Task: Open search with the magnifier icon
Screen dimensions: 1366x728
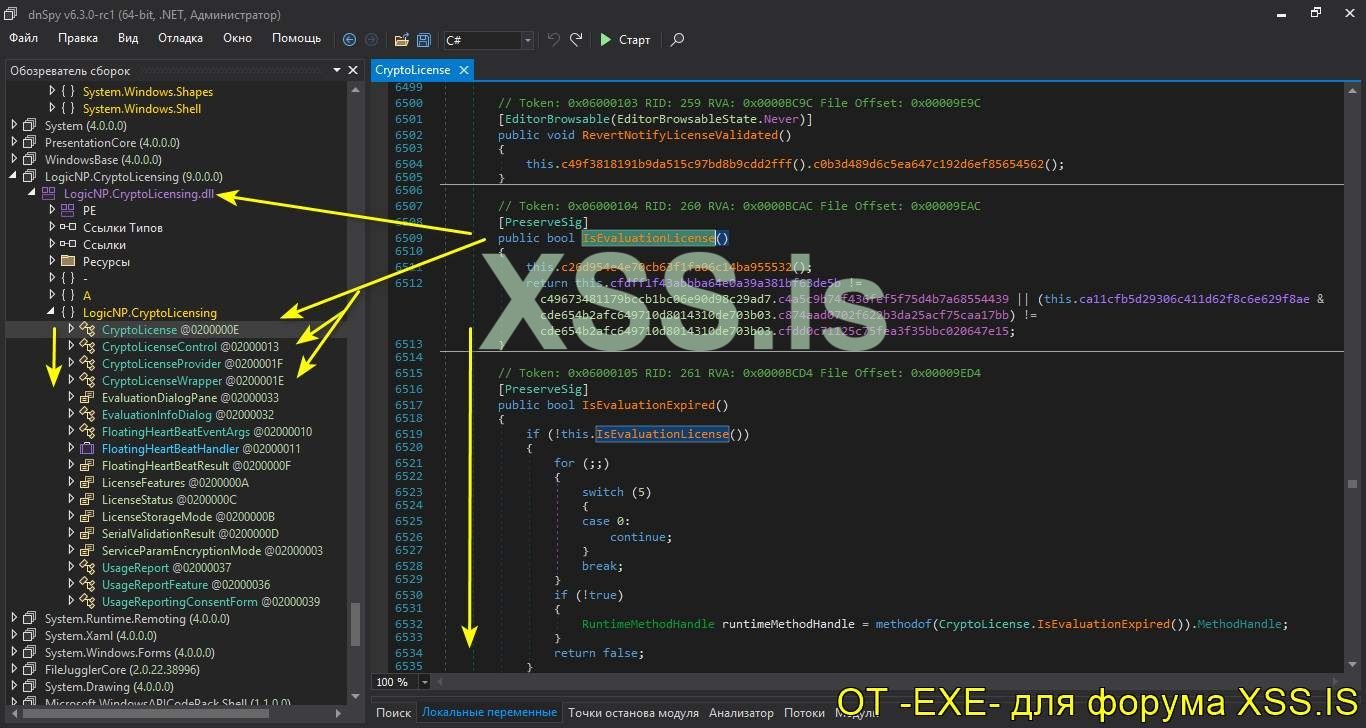Action: (678, 40)
